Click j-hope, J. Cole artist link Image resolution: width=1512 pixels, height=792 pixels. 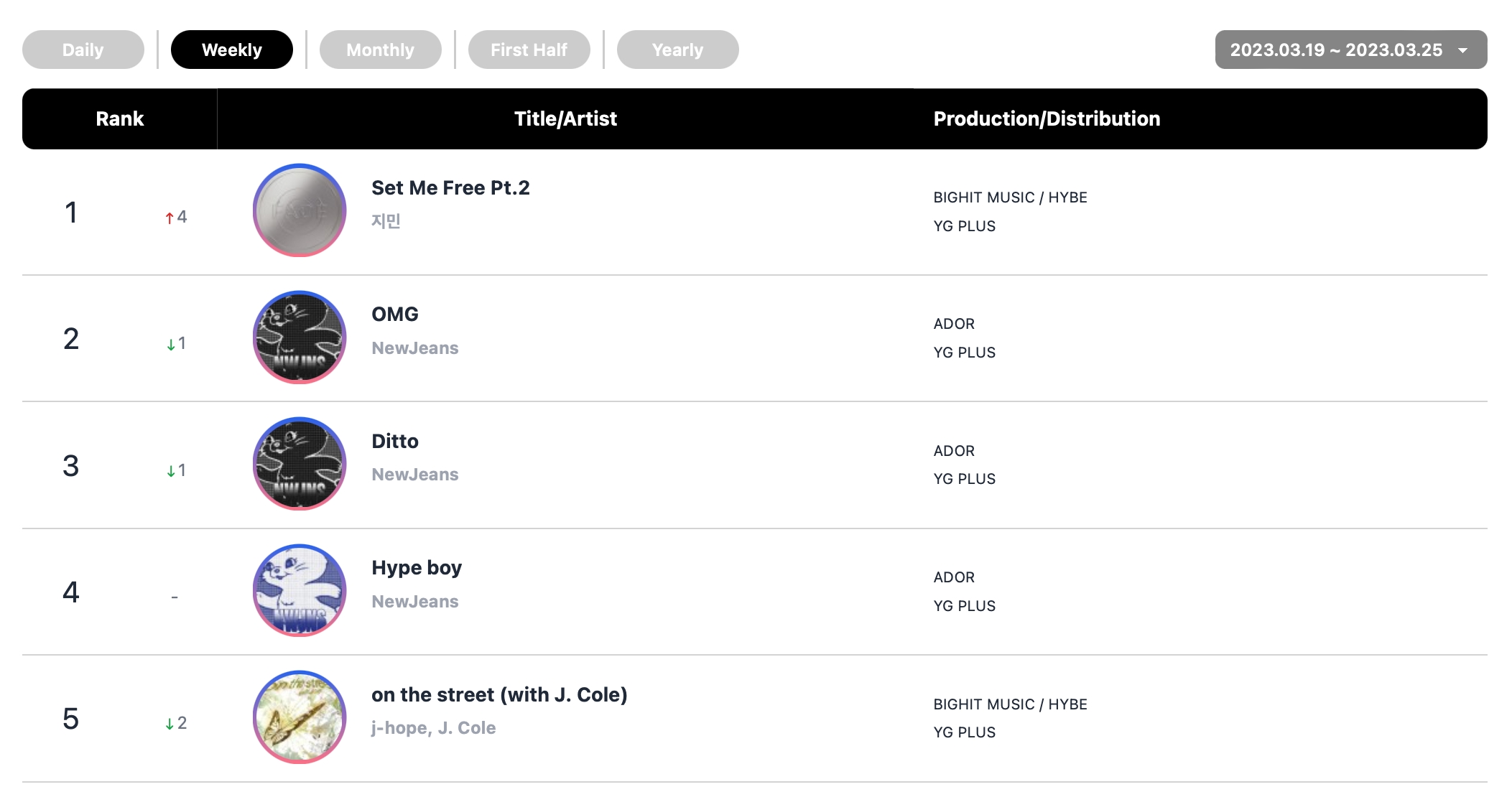pyautogui.click(x=434, y=728)
